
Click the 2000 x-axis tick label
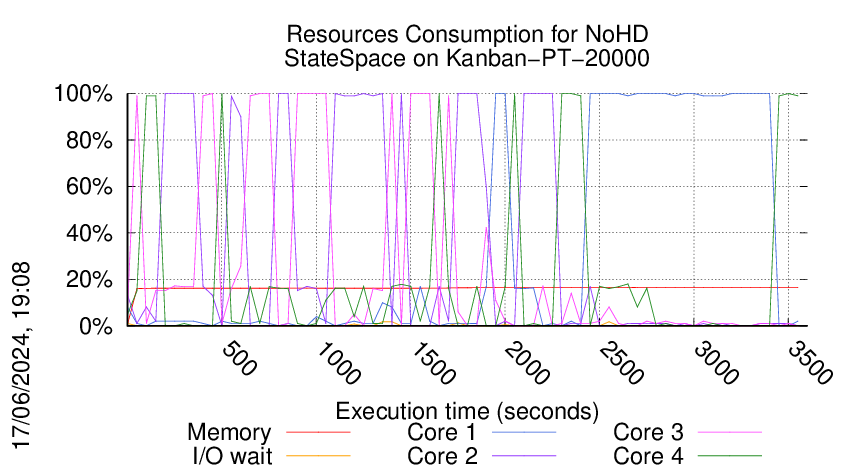point(526,363)
